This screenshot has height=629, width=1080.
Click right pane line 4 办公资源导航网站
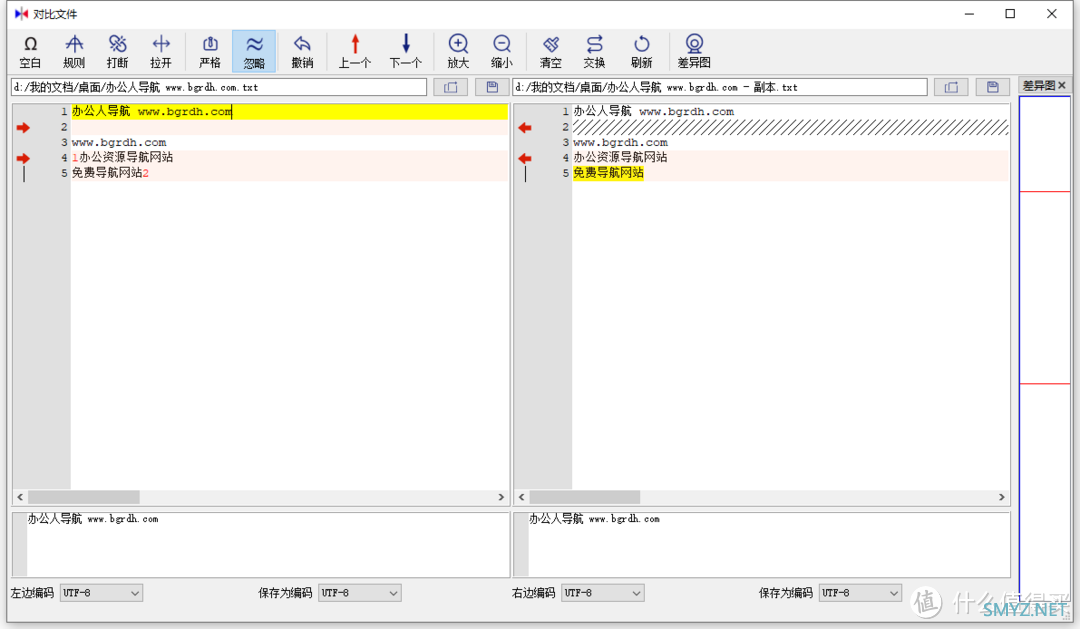620,158
